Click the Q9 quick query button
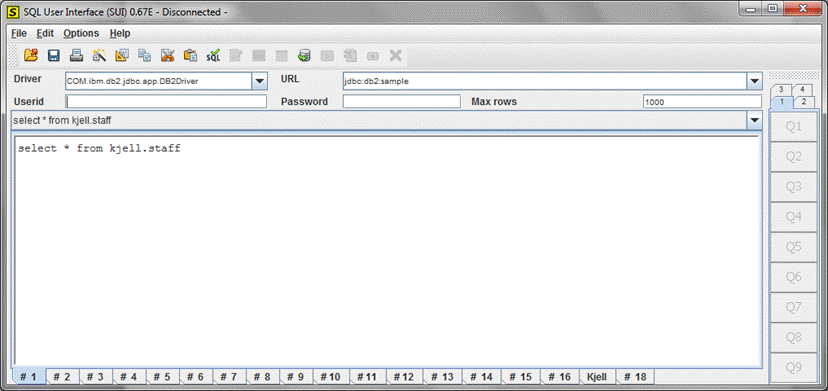The height and width of the screenshot is (391, 828). tap(794, 367)
